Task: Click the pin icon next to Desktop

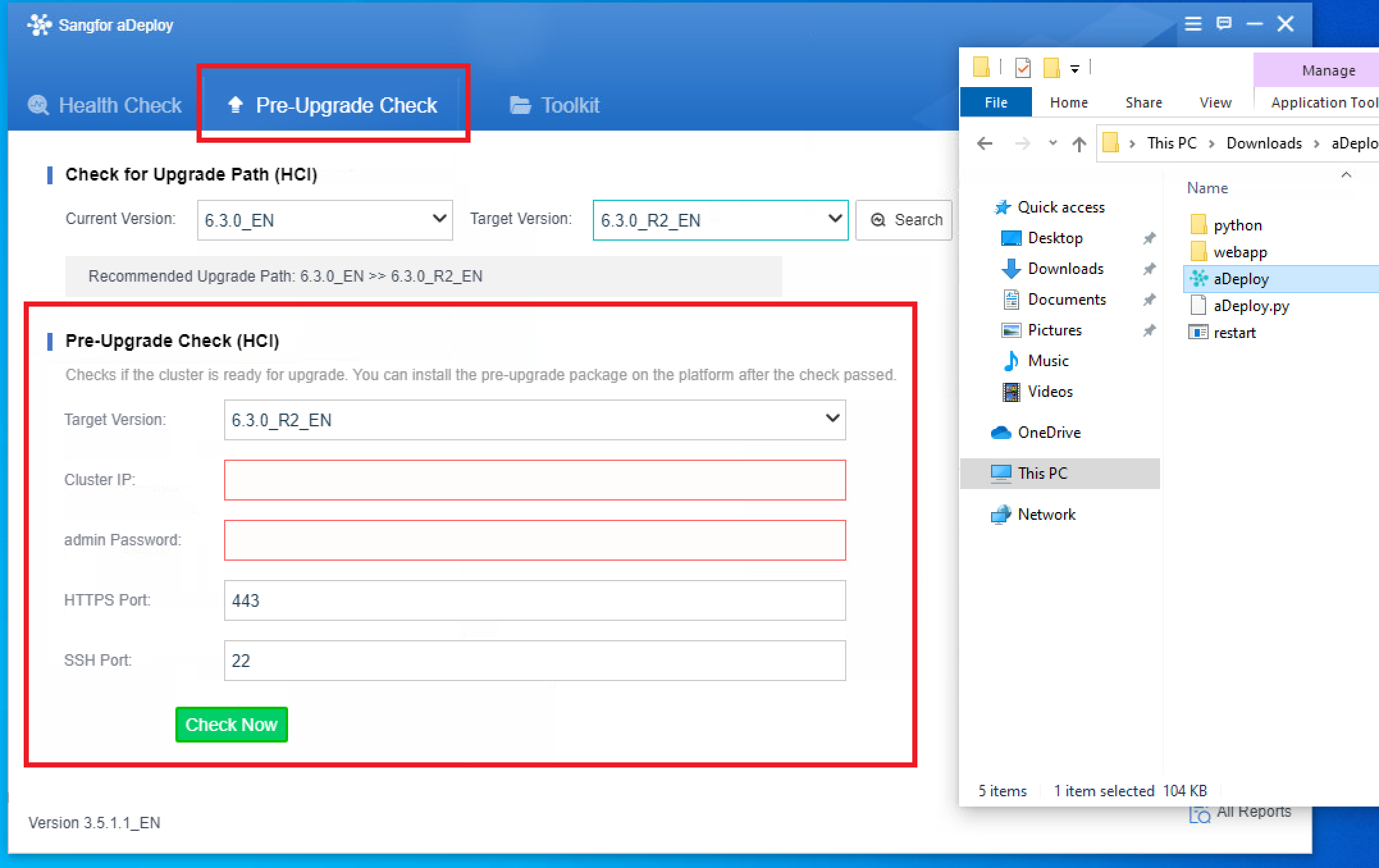Action: [x=1149, y=238]
